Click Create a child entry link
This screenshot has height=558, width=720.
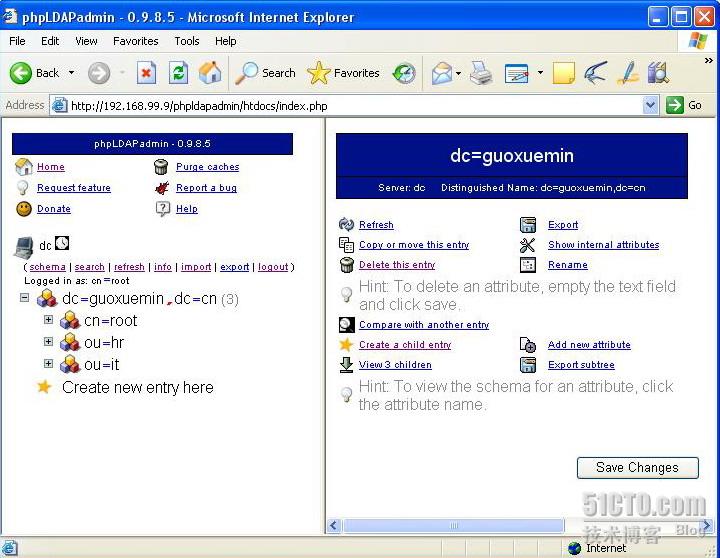click(x=405, y=345)
